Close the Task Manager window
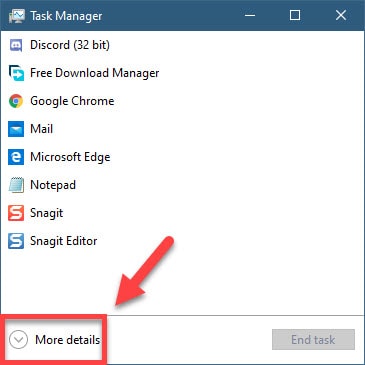365x365 pixels. coord(341,15)
